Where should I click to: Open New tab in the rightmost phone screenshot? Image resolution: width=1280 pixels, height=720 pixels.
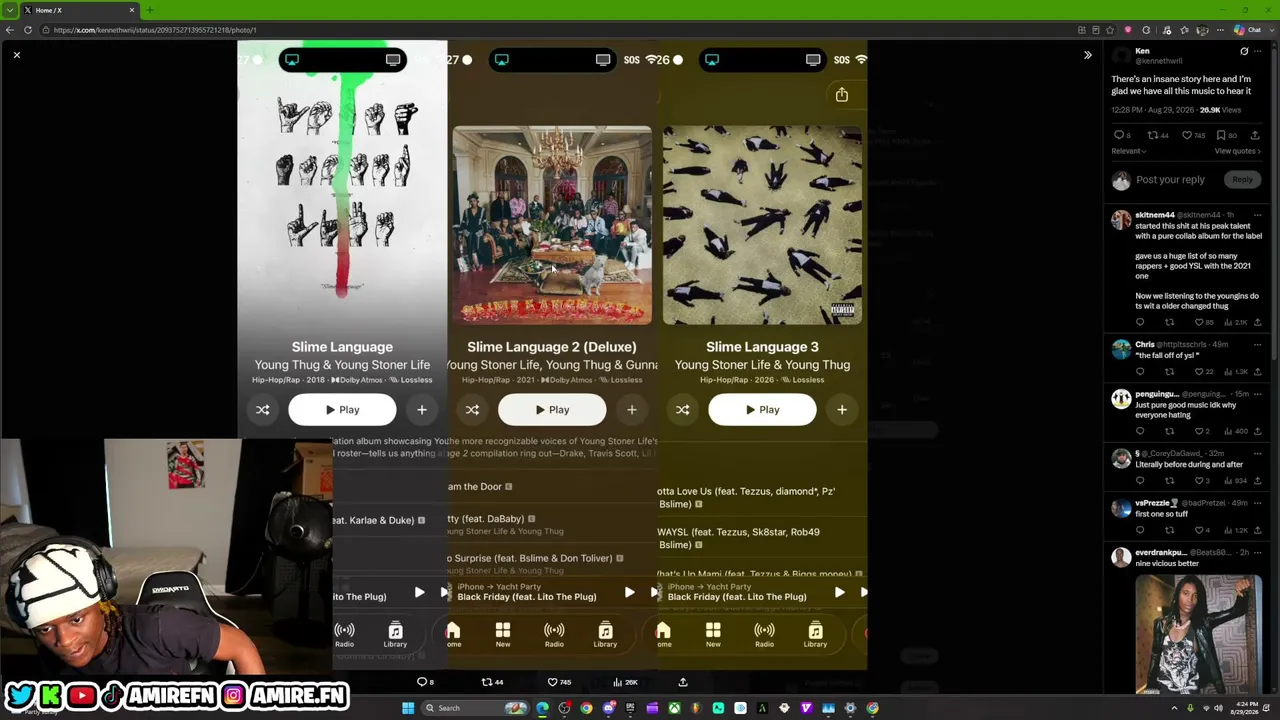713,635
